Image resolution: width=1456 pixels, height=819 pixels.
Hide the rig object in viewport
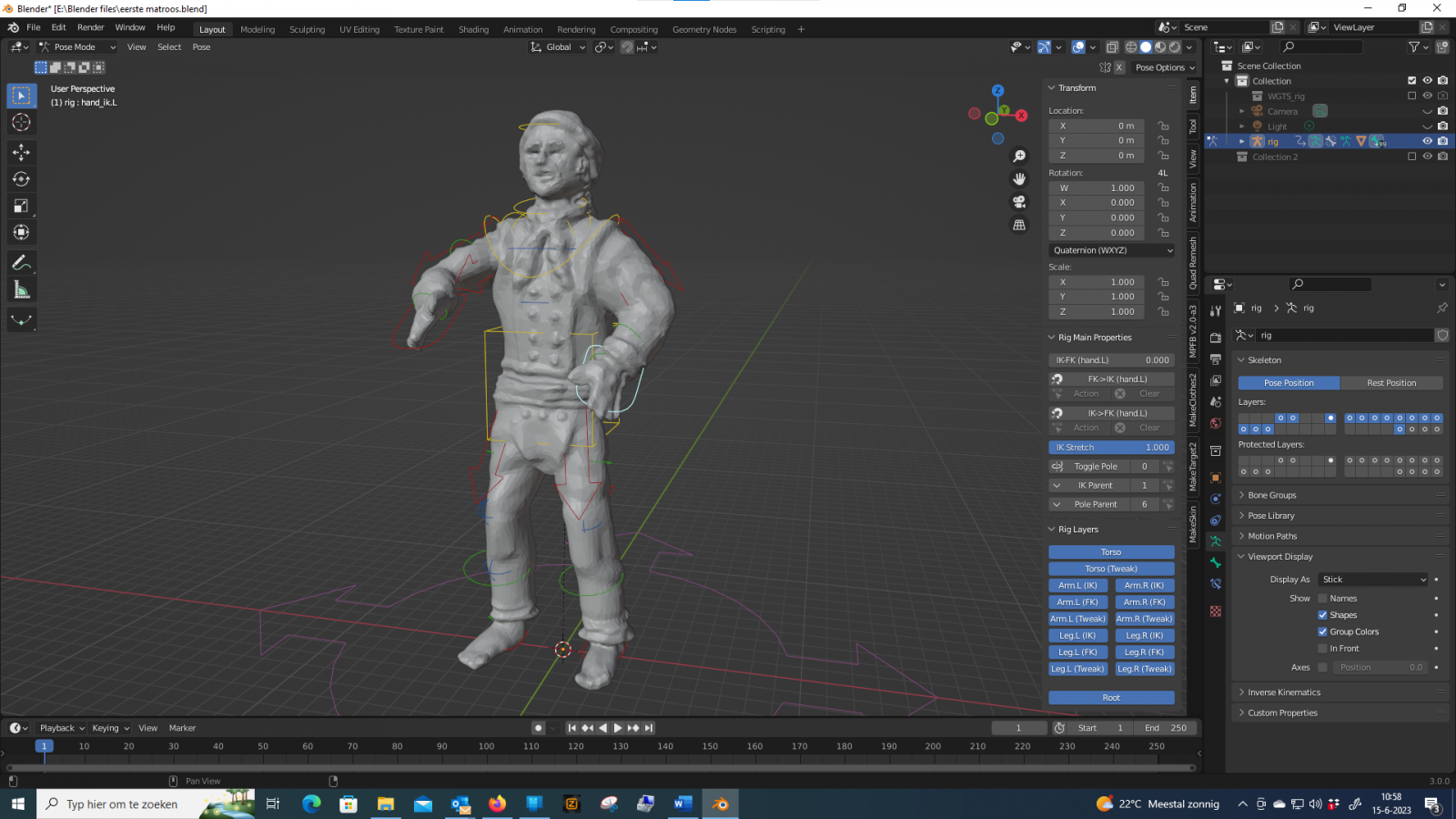(x=1427, y=141)
